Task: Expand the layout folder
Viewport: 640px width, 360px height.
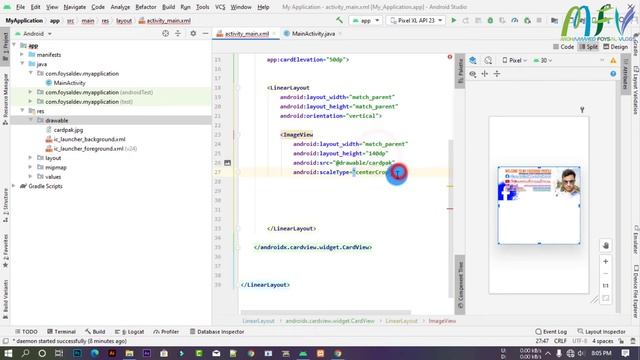Action: pyautogui.click(x=30, y=158)
